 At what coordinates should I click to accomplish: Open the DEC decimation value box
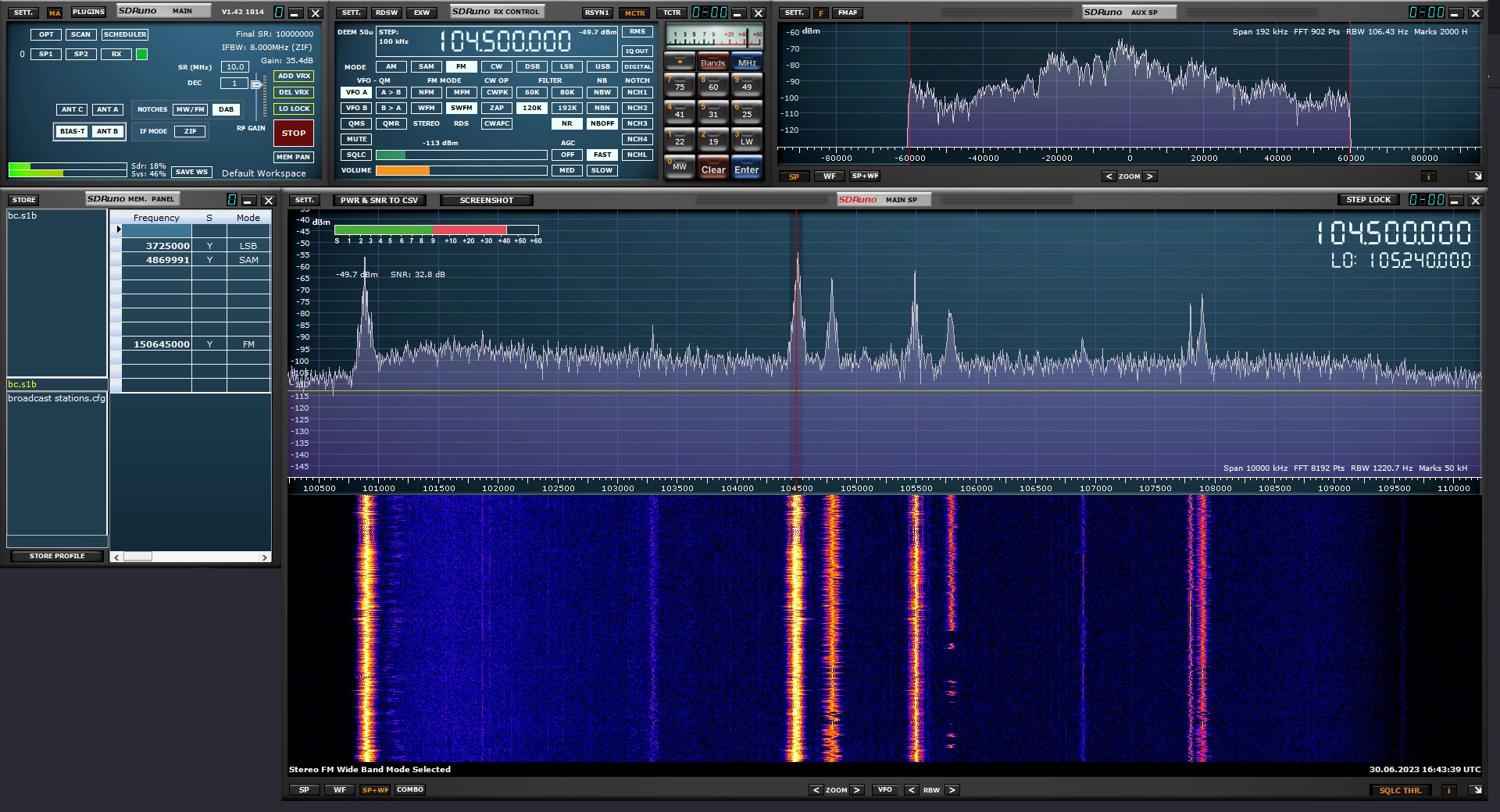click(234, 84)
